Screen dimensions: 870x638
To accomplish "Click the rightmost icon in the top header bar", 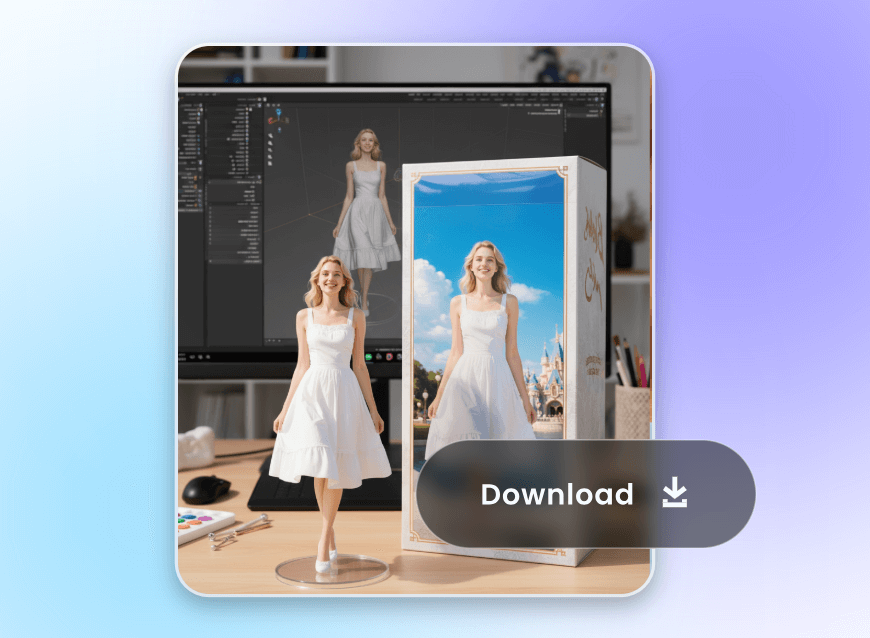I will pos(600,98).
